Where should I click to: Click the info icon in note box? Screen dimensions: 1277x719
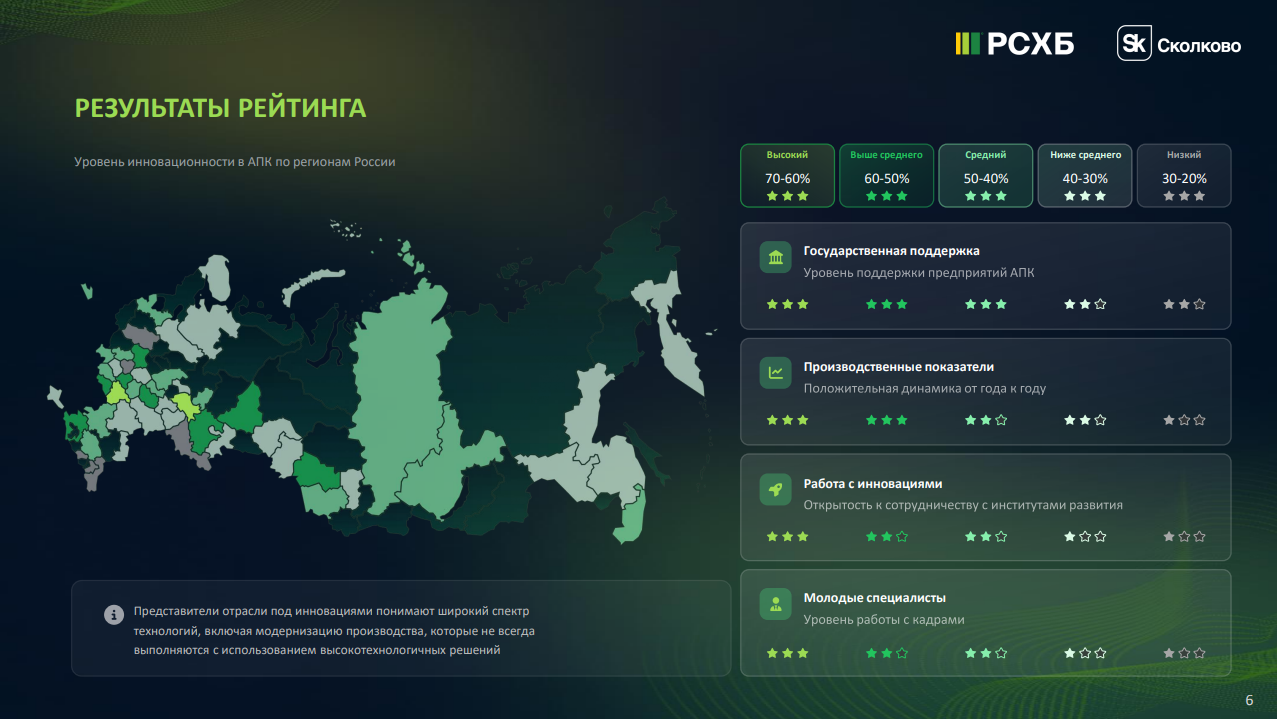(114, 614)
